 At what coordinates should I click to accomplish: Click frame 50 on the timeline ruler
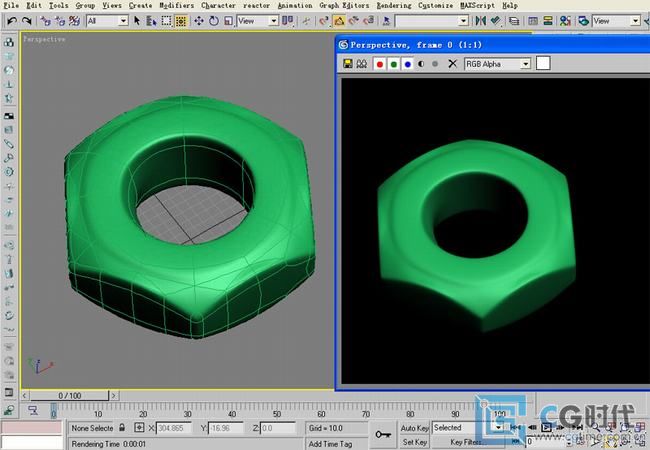click(x=277, y=414)
